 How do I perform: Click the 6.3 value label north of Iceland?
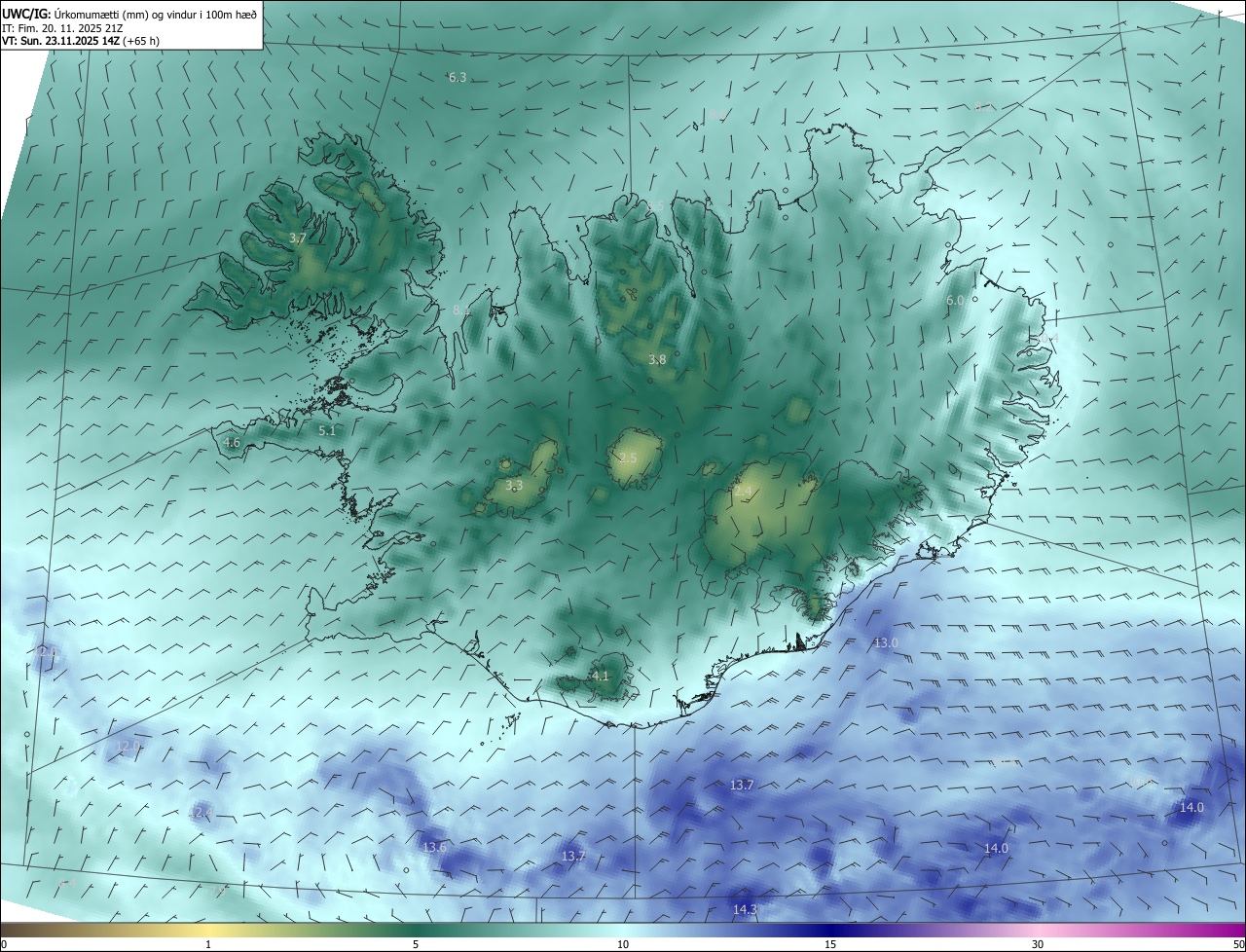click(x=457, y=77)
